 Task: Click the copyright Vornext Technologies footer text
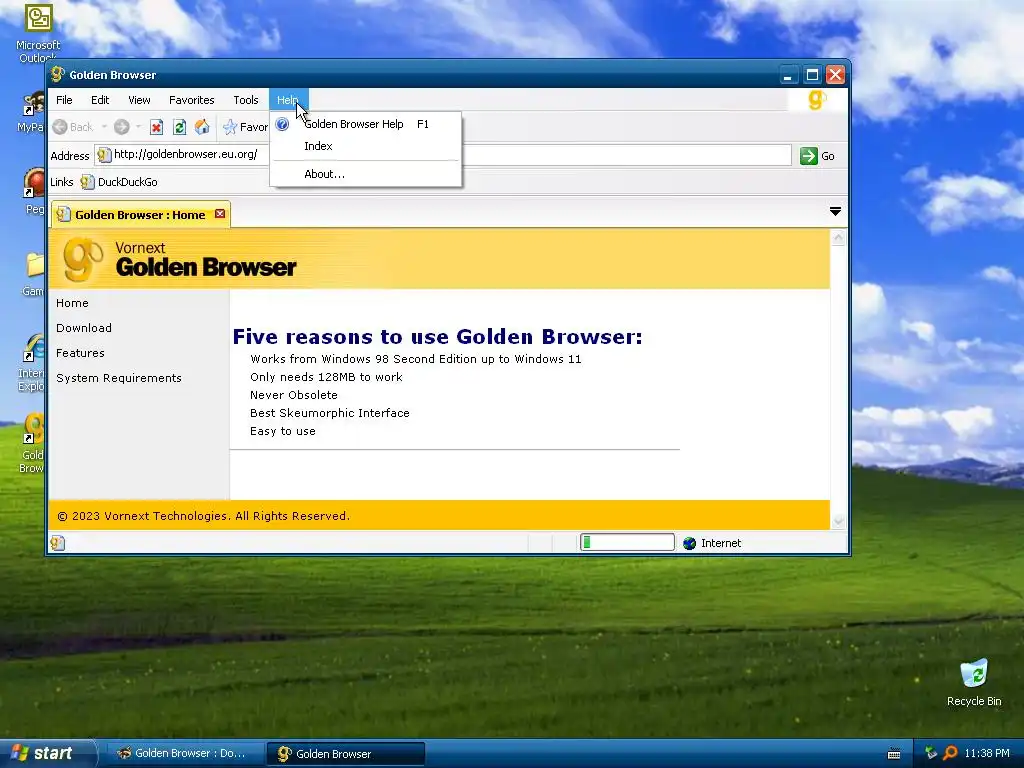click(204, 516)
